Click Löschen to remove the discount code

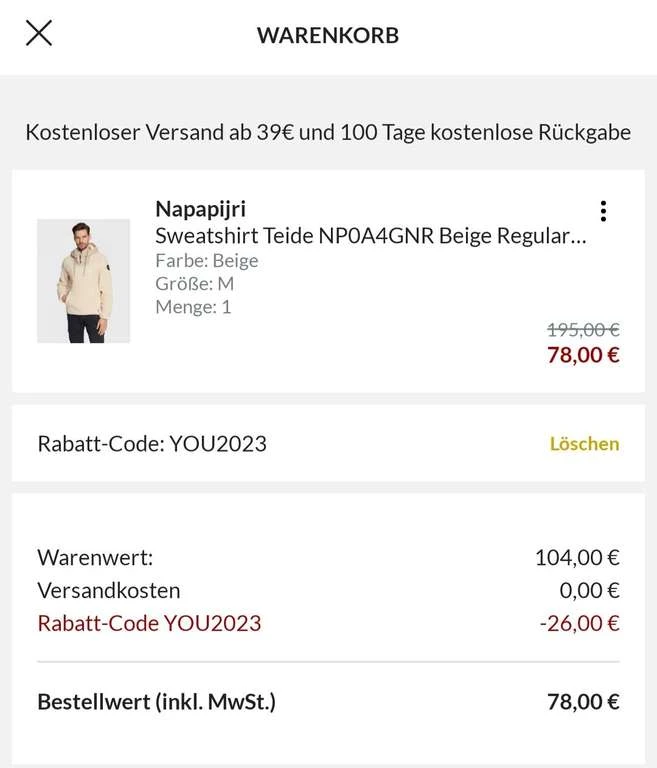coord(584,443)
